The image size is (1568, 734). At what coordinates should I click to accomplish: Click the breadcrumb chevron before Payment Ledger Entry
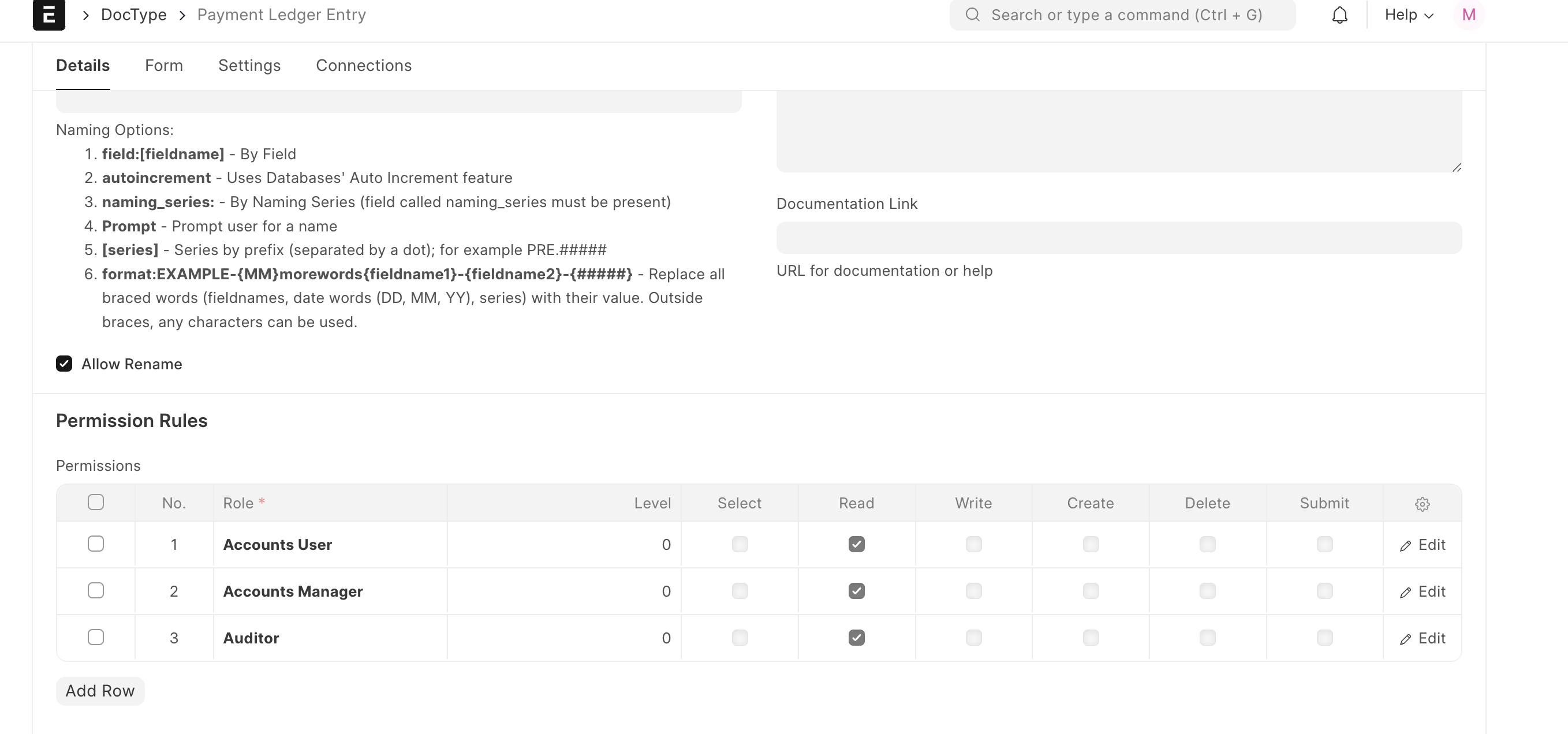[182, 15]
